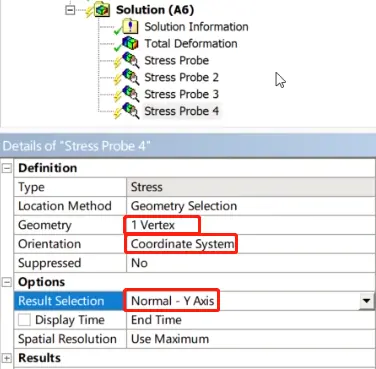The height and width of the screenshot is (369, 376).
Task: Expand the Results section
Action: click(7, 358)
